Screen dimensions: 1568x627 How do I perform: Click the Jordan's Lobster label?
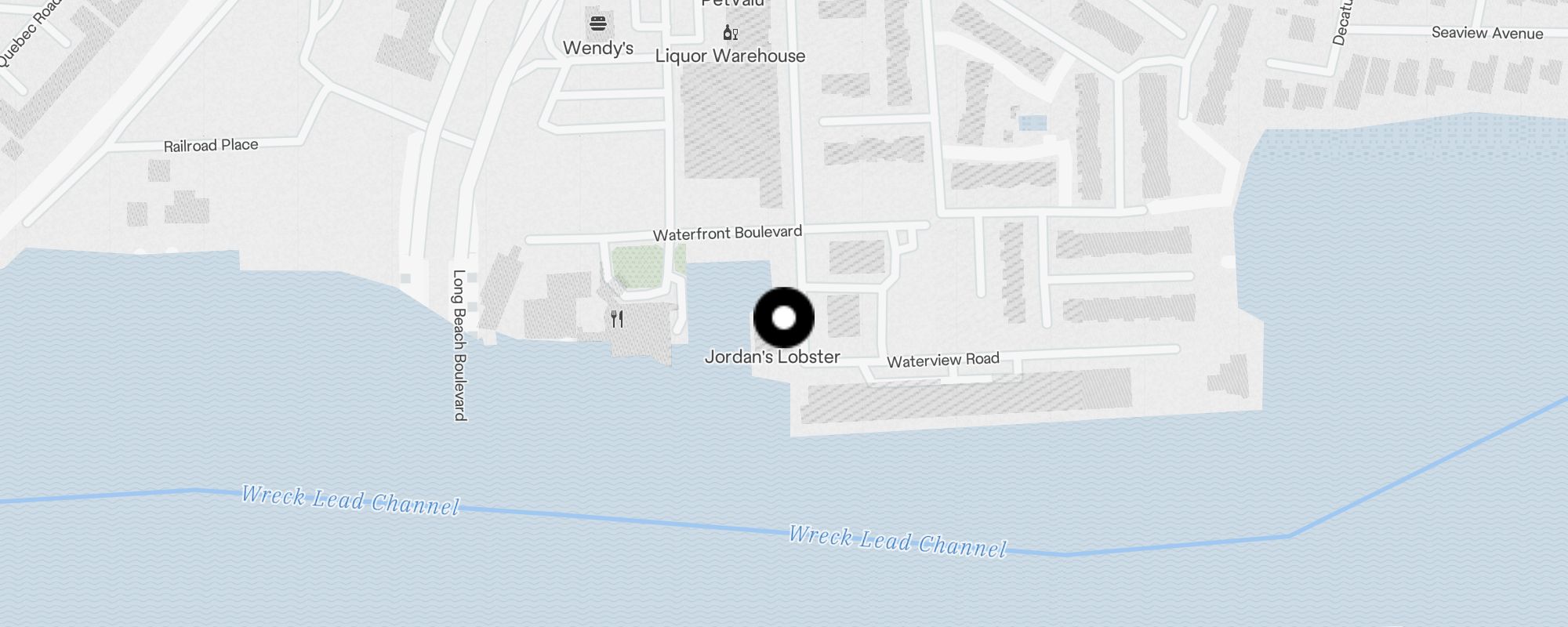click(772, 357)
